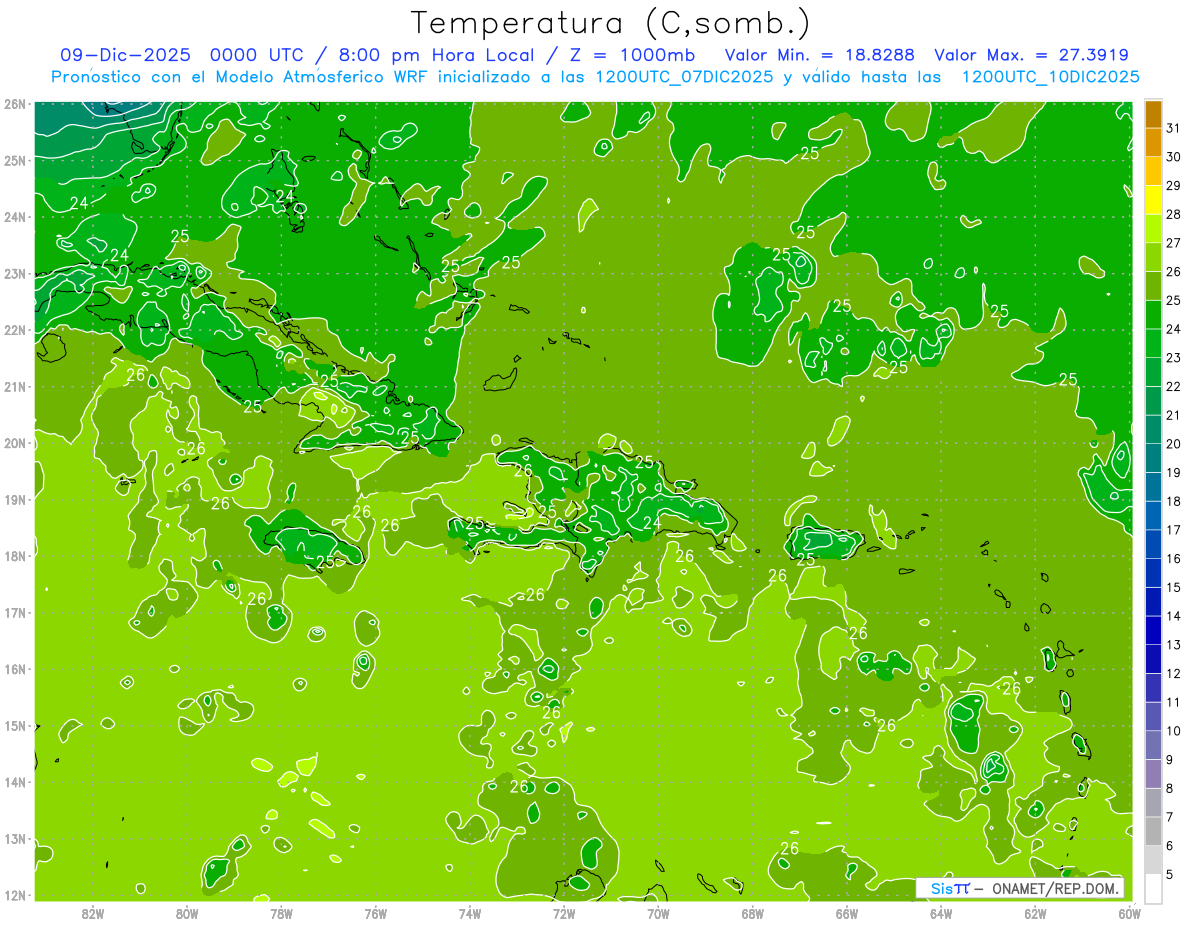This screenshot has height=927, width=1200.
Task: Select the "26N" latitude axis label
Action: 14,104
